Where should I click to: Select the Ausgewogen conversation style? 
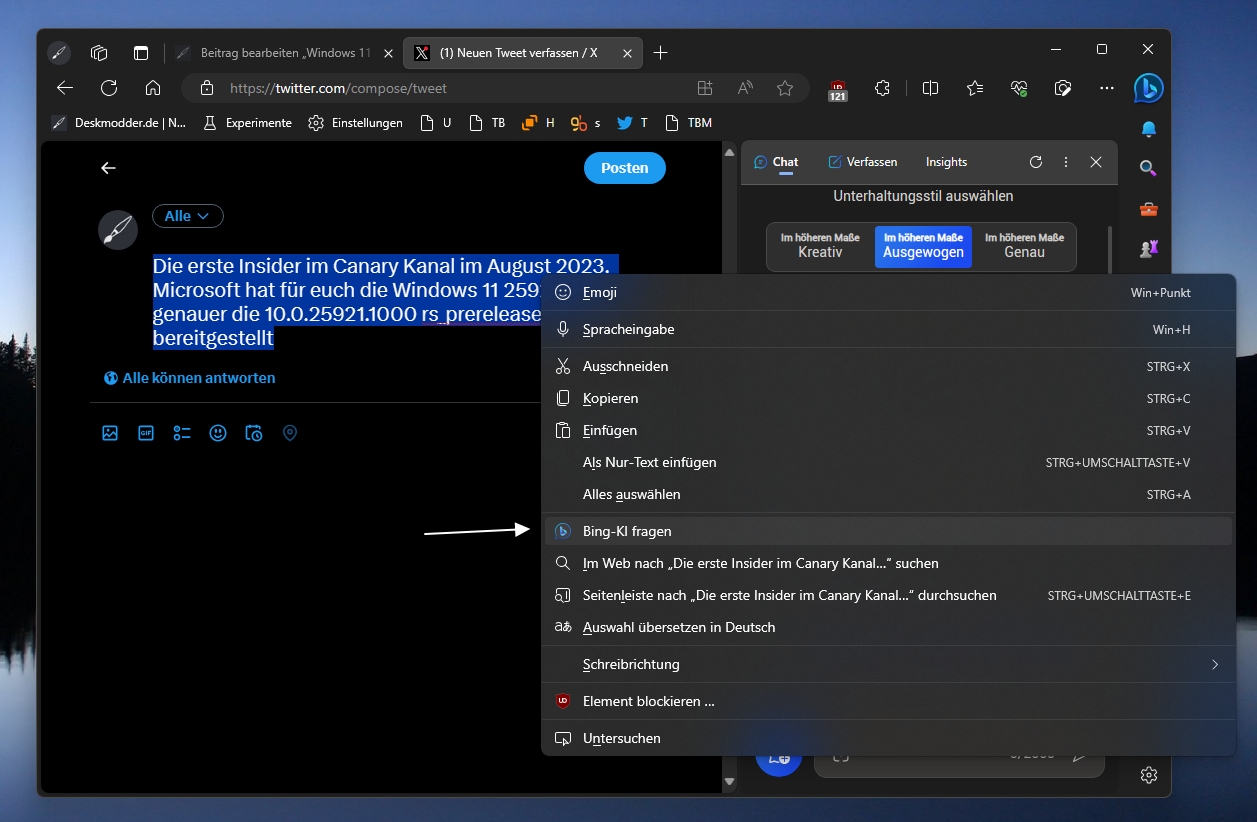pyautogui.click(x=923, y=246)
